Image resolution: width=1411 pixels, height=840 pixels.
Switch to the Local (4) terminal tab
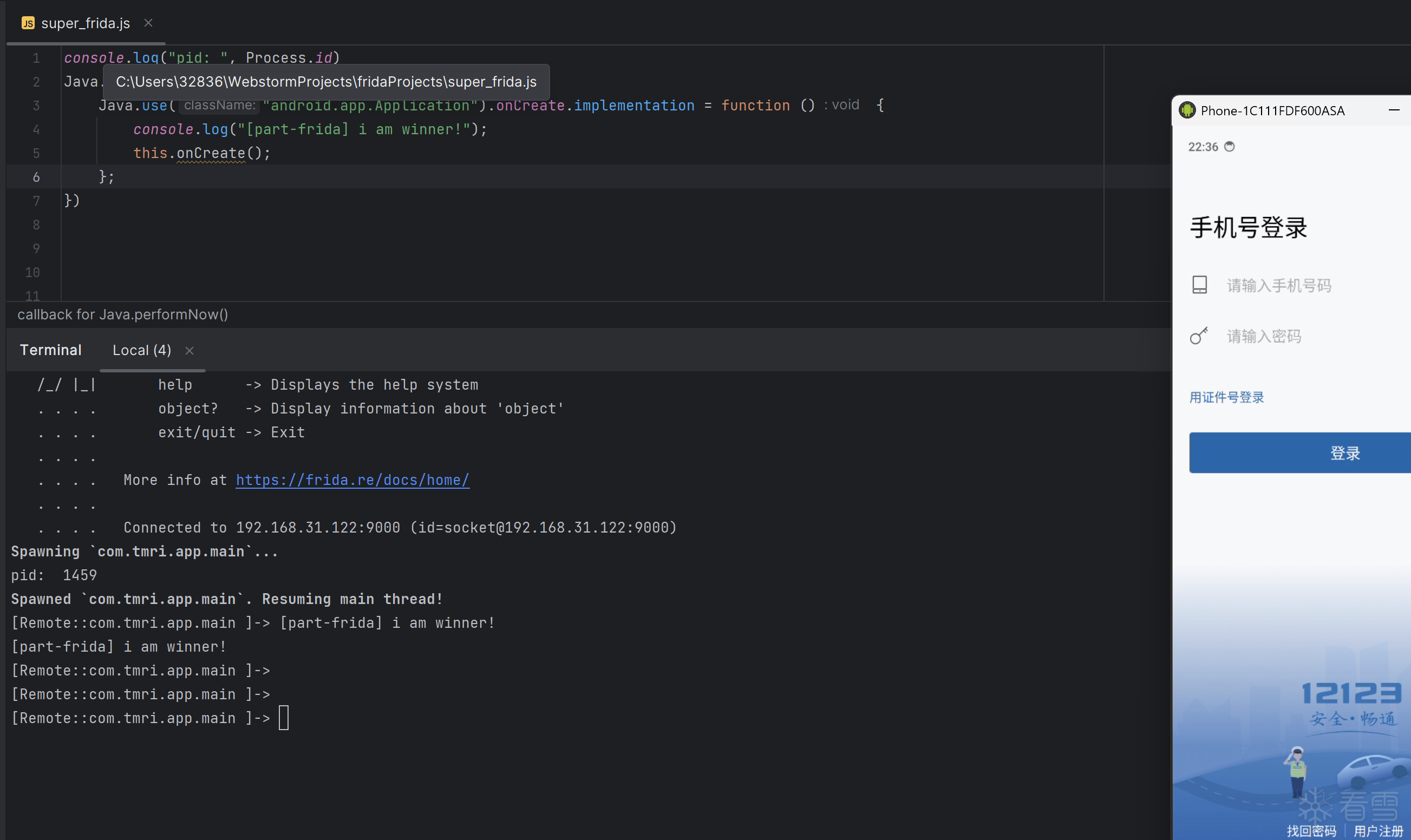point(141,350)
